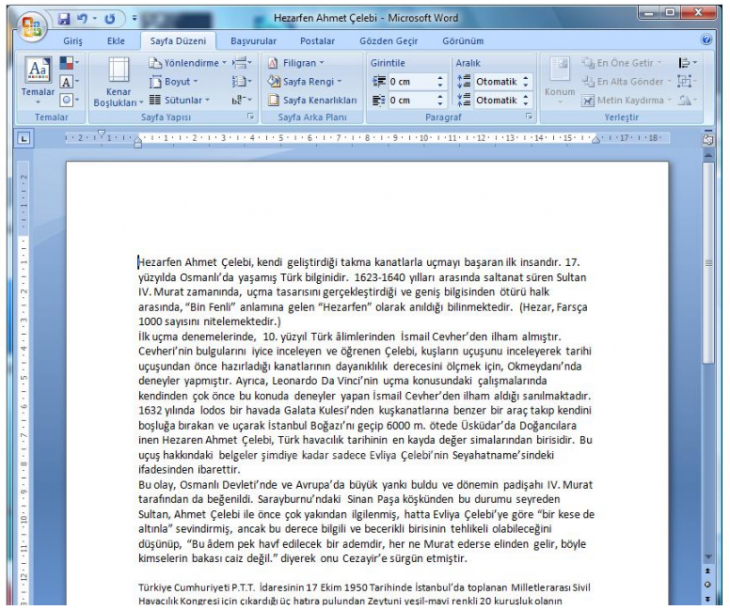Viewport: 730px width, 610px height.
Task: Open the theme colors icon in Temalar group
Action: pos(69,63)
